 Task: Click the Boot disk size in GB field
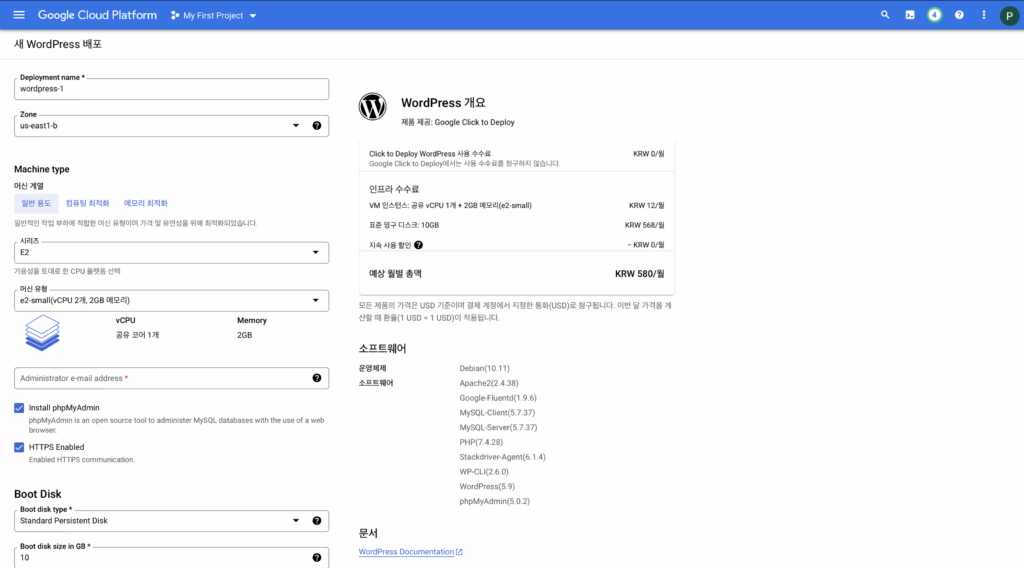[x=171, y=558]
